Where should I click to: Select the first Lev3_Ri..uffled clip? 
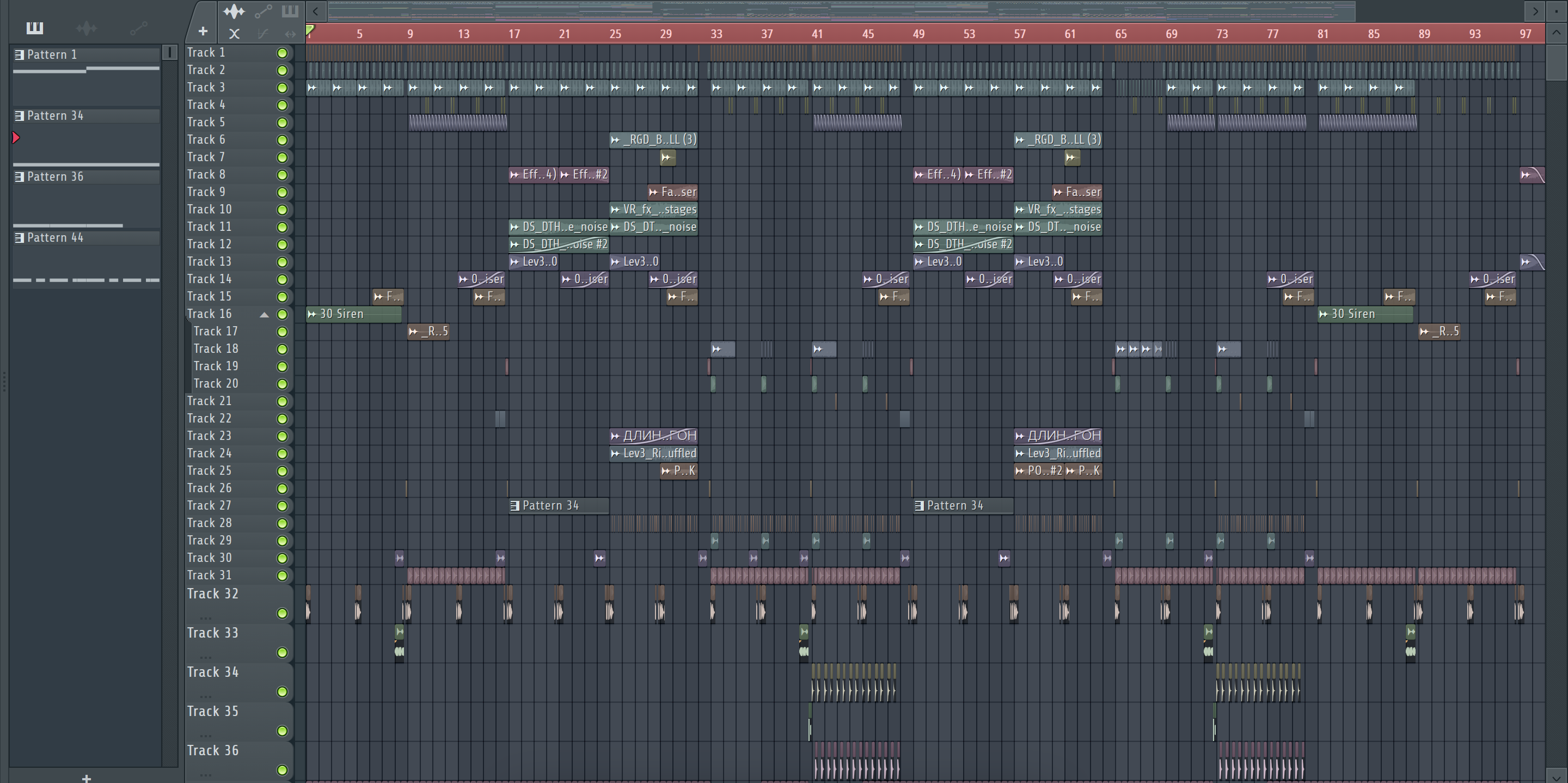(x=653, y=454)
